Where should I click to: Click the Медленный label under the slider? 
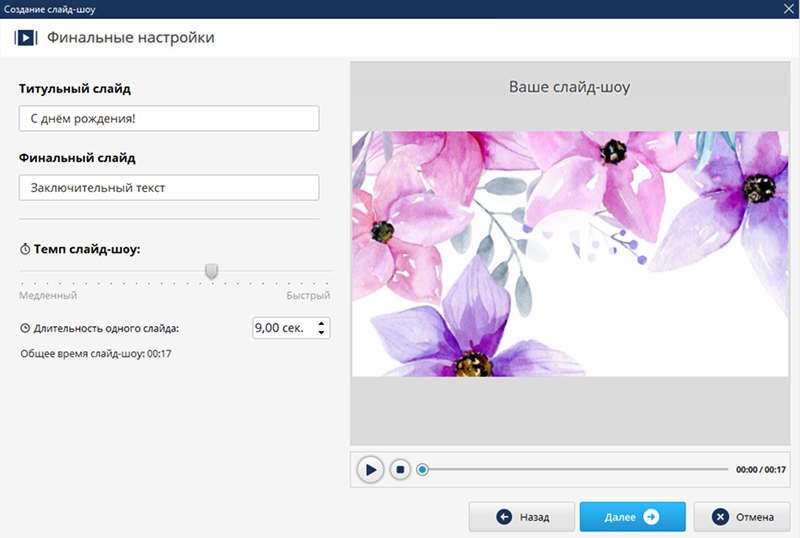coord(48,296)
